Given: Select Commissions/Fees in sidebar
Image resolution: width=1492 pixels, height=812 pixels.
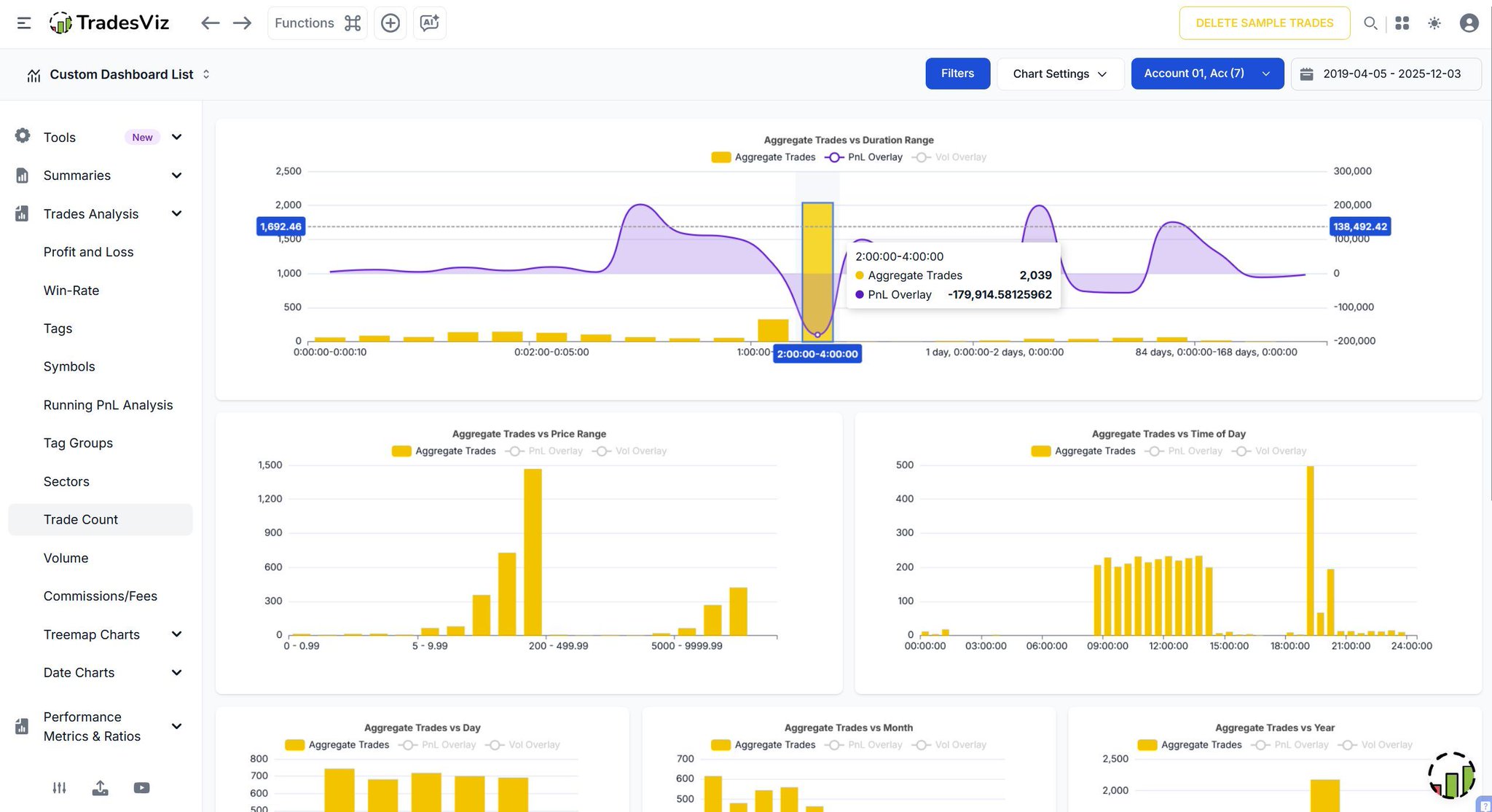Looking at the screenshot, I should (100, 596).
